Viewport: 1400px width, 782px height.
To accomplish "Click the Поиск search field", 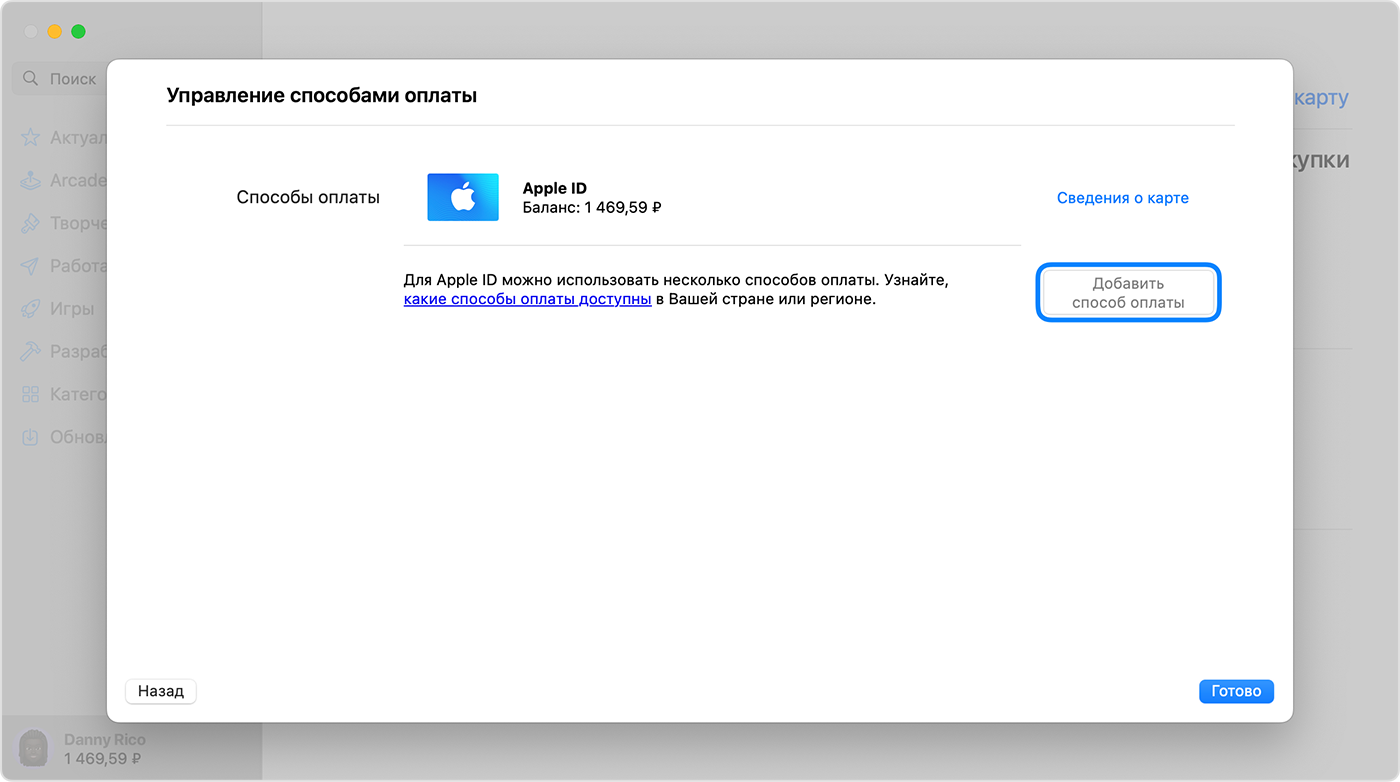I will click(59, 78).
